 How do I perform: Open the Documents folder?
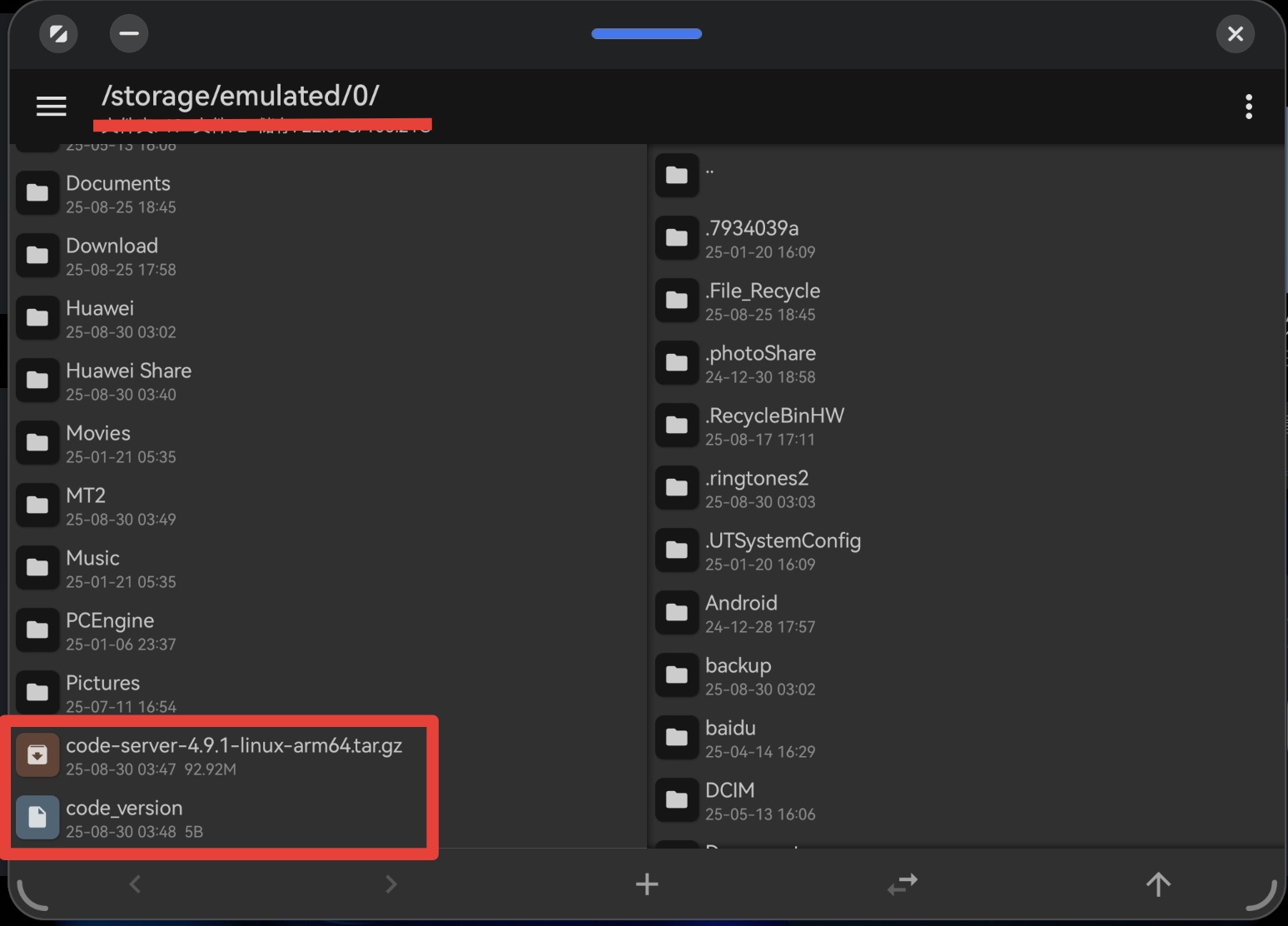pyautogui.click(x=328, y=193)
